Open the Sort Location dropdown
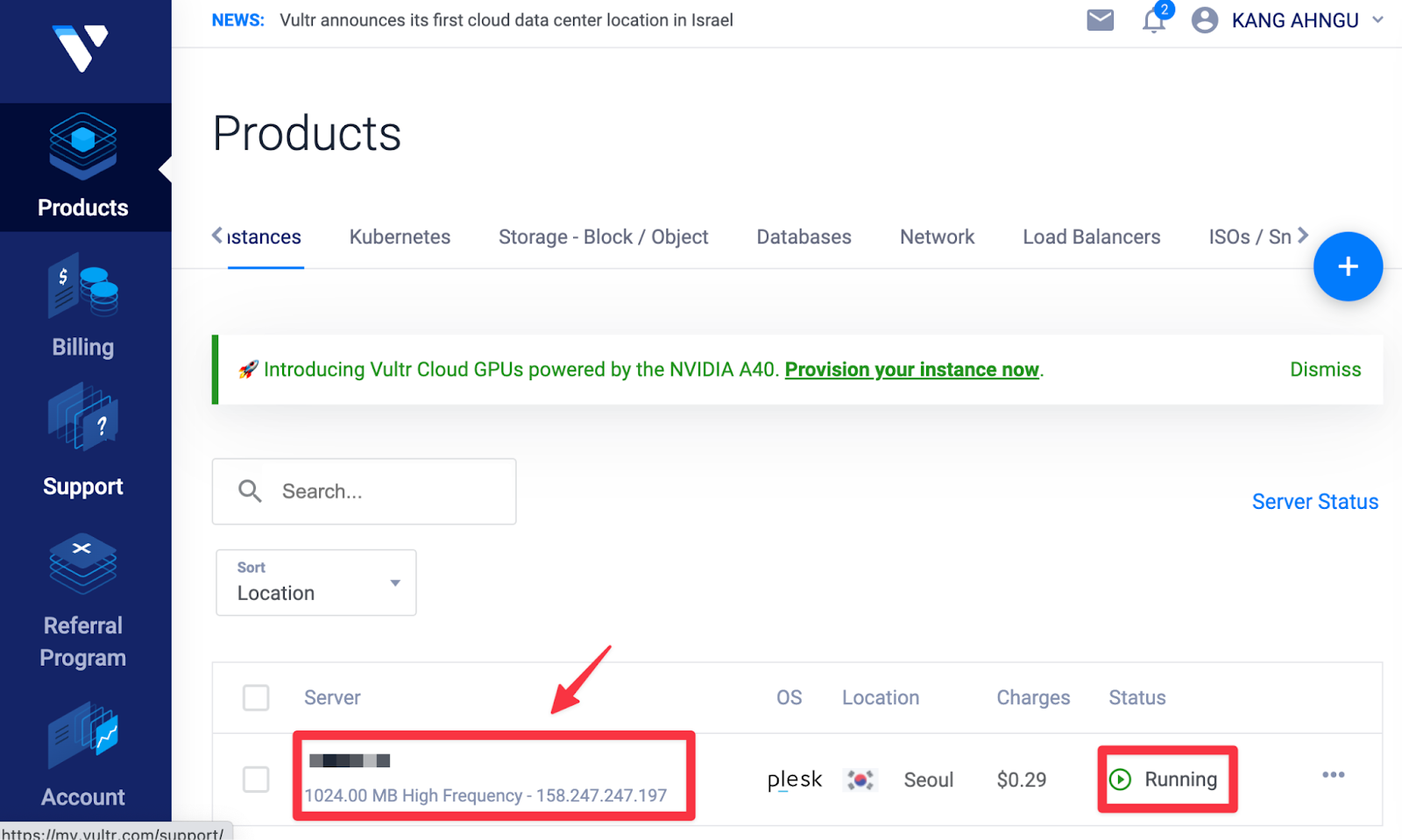This screenshot has height=840, width=1402. (x=315, y=582)
